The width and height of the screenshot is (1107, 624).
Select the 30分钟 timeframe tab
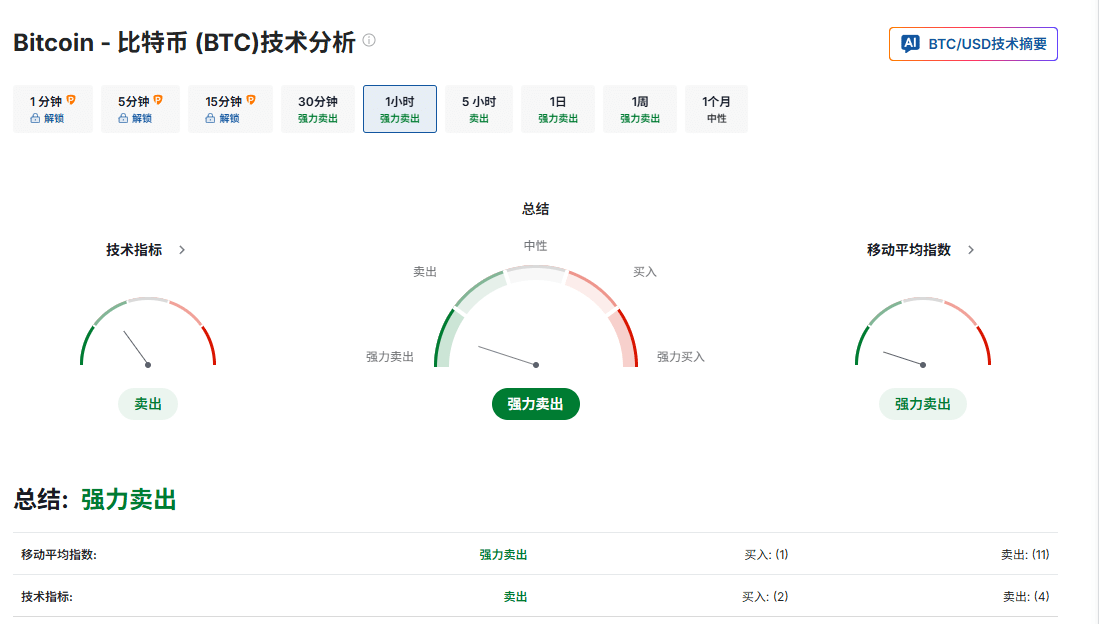(318, 109)
